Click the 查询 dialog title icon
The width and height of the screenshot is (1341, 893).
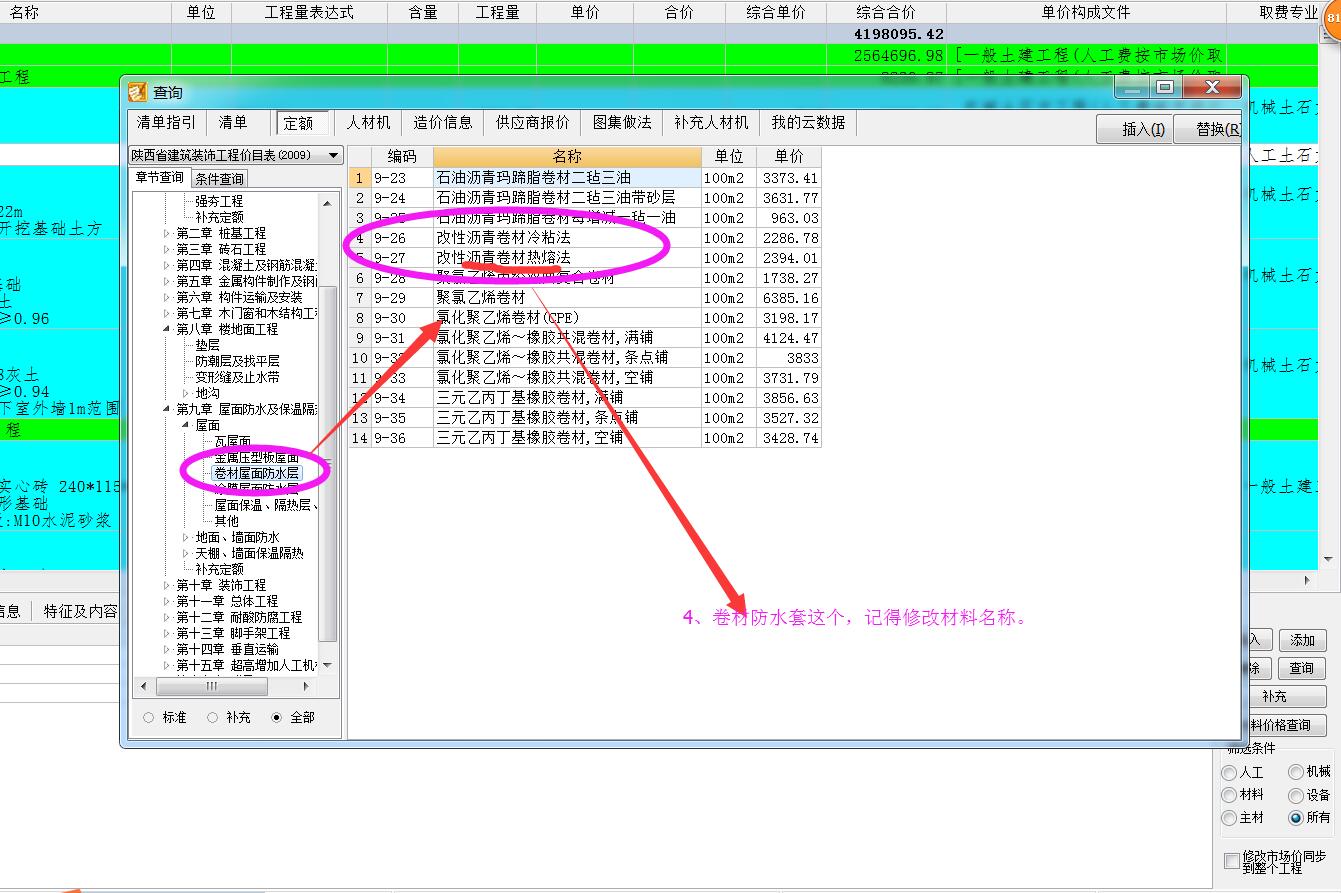pos(138,92)
